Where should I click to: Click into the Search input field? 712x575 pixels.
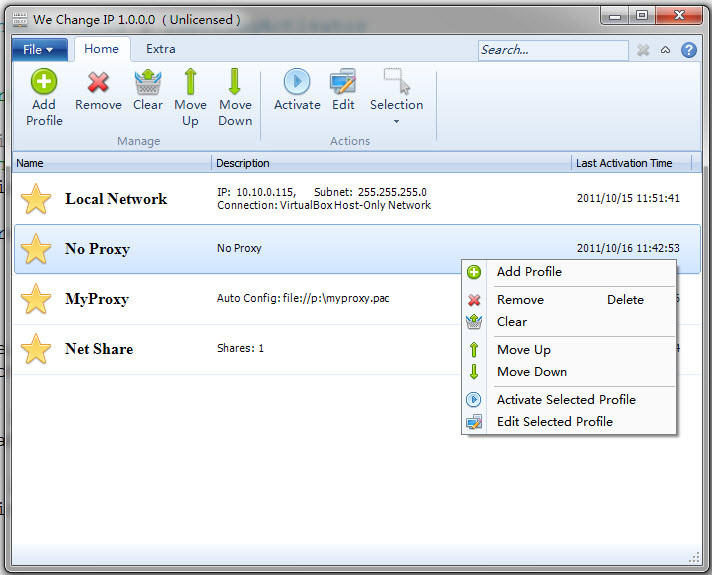pos(553,50)
